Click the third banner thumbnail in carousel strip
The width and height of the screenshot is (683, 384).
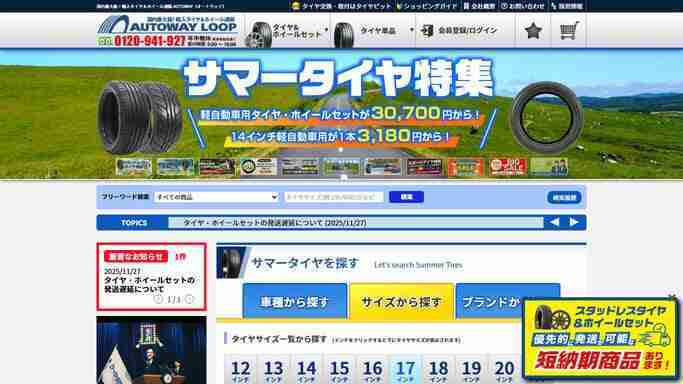[217, 167]
